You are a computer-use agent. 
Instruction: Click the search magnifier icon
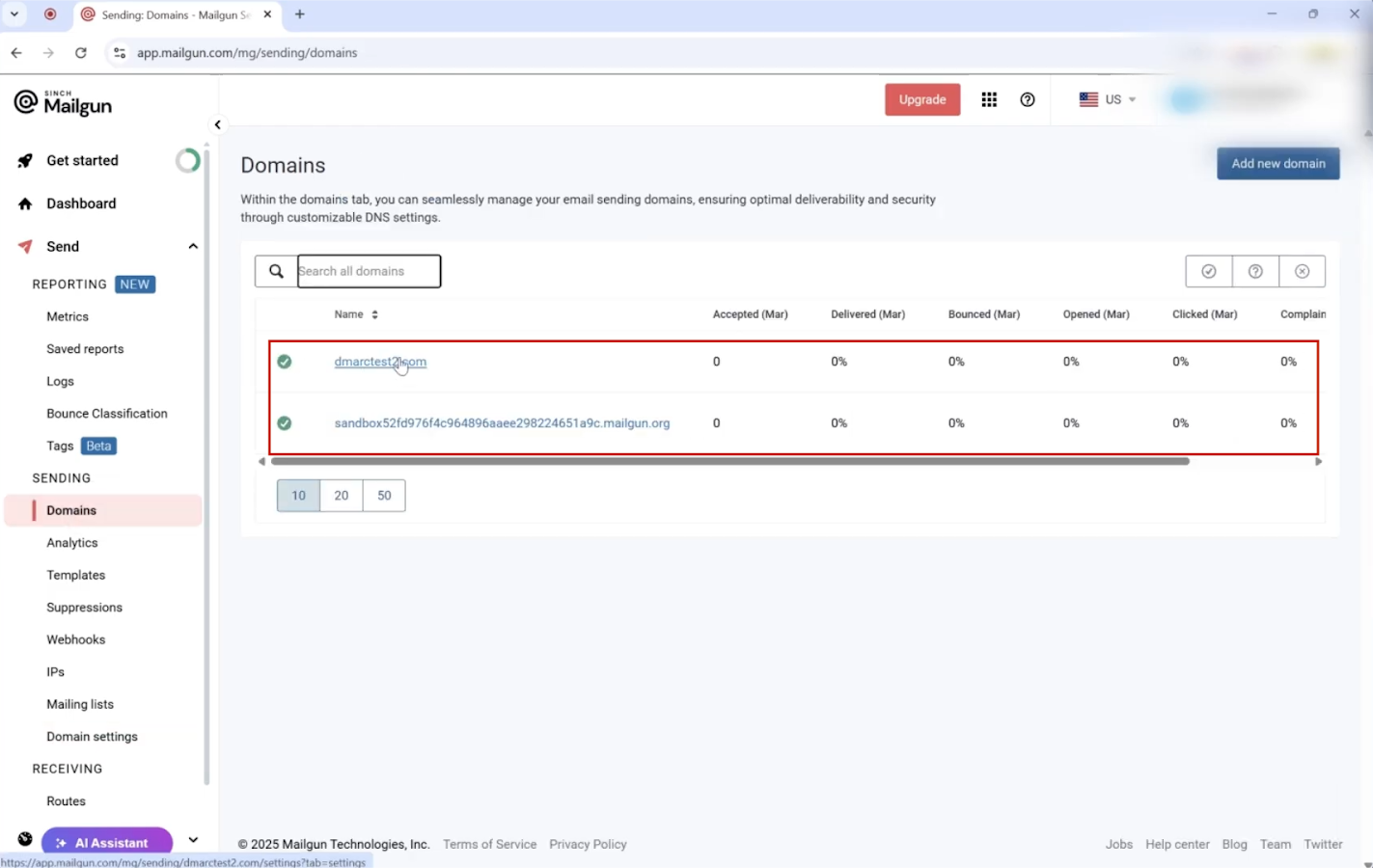click(276, 271)
